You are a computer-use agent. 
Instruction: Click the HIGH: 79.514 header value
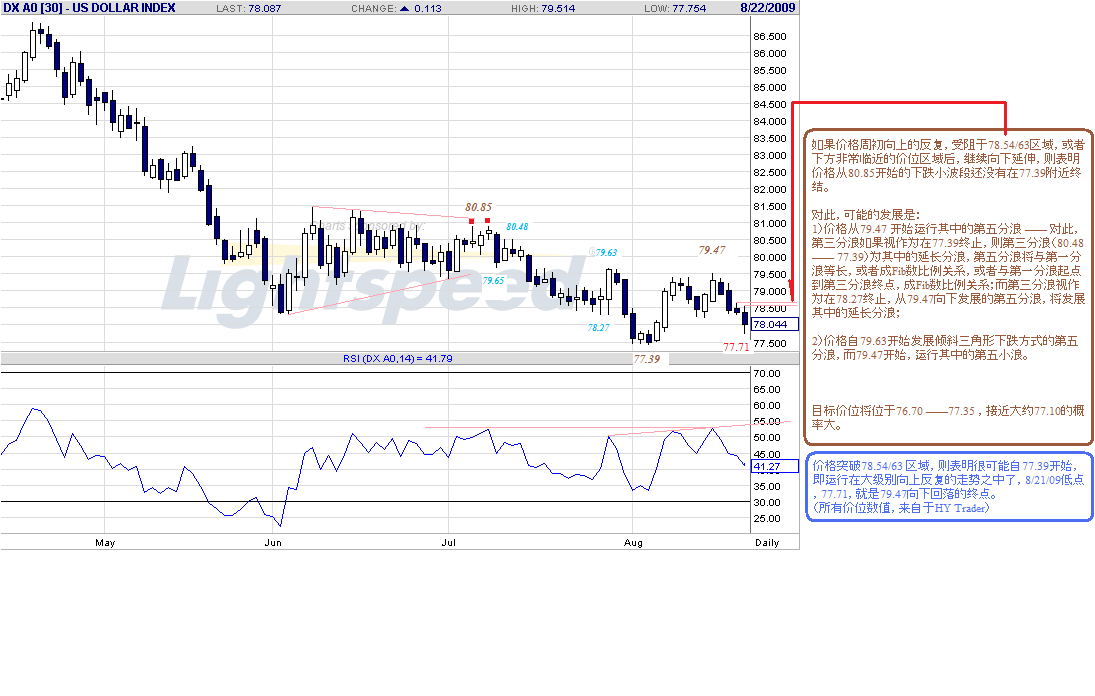point(543,8)
